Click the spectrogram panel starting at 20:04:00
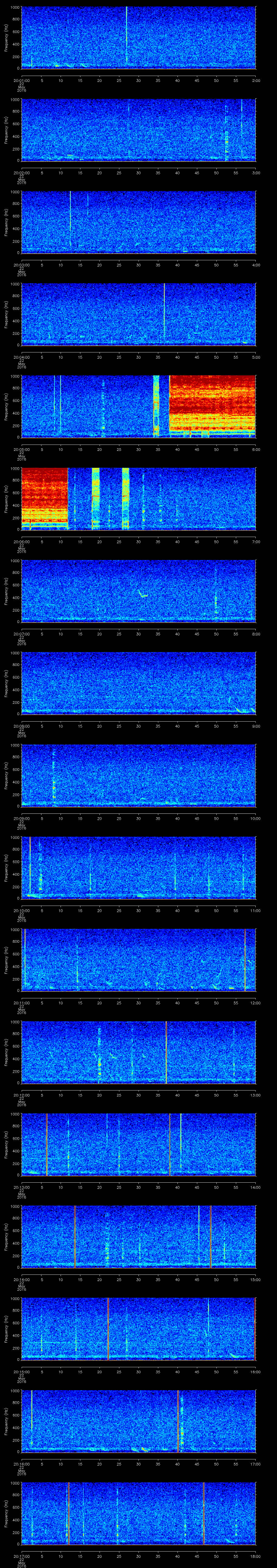 138,314
